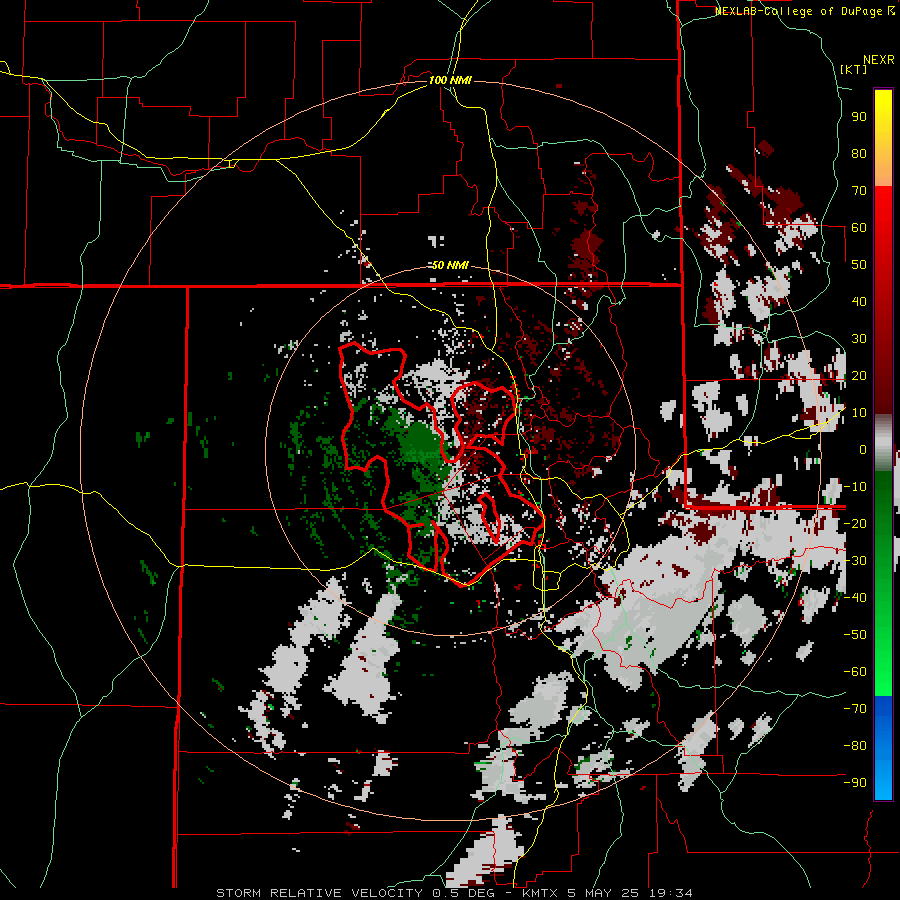Click the 30 value on velocity scale
The image size is (900, 900).
859,339
